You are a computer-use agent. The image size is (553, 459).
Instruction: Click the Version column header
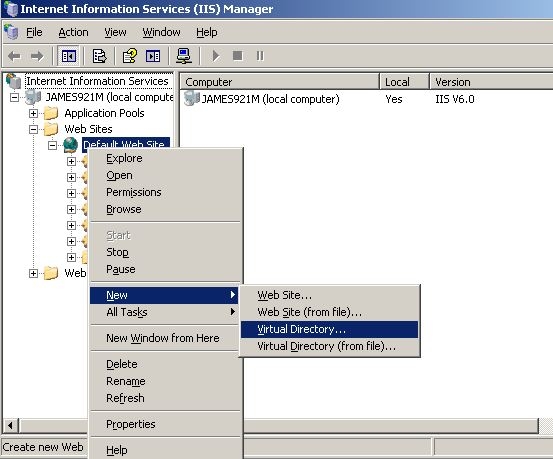[491, 82]
